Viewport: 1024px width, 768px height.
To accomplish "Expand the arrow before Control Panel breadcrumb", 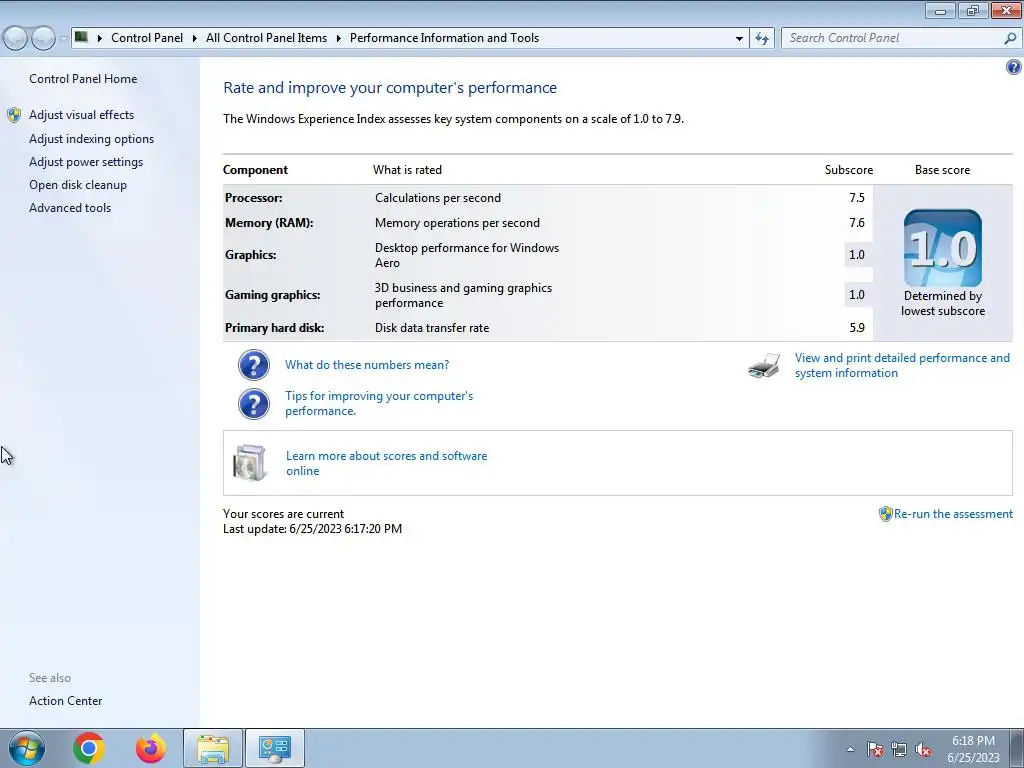I will tap(99, 38).
